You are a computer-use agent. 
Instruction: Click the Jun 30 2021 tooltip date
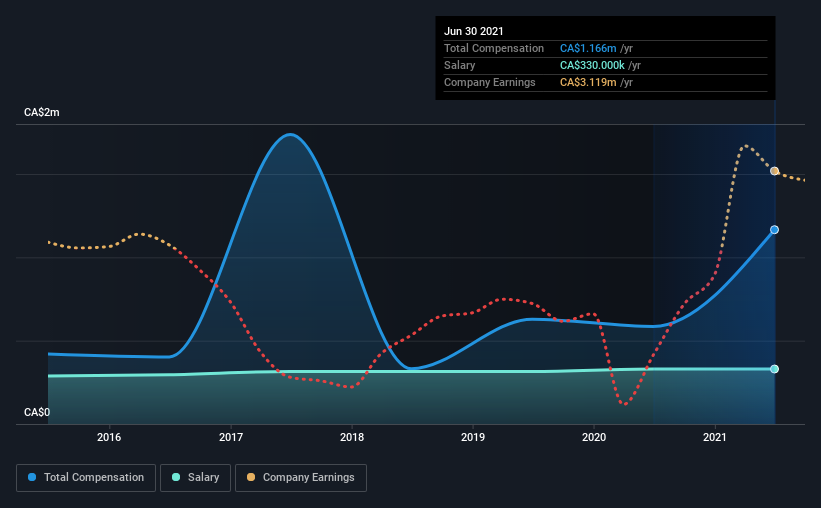tap(474, 31)
